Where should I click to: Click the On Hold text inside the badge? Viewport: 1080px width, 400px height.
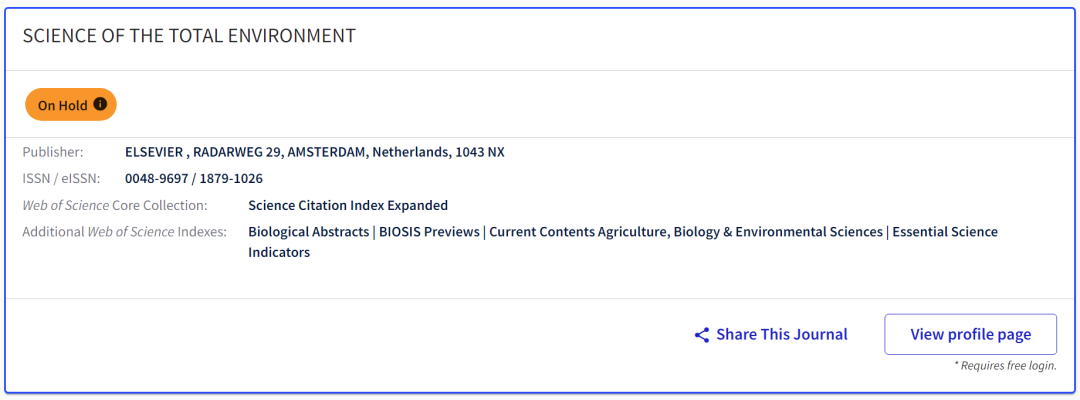point(63,105)
